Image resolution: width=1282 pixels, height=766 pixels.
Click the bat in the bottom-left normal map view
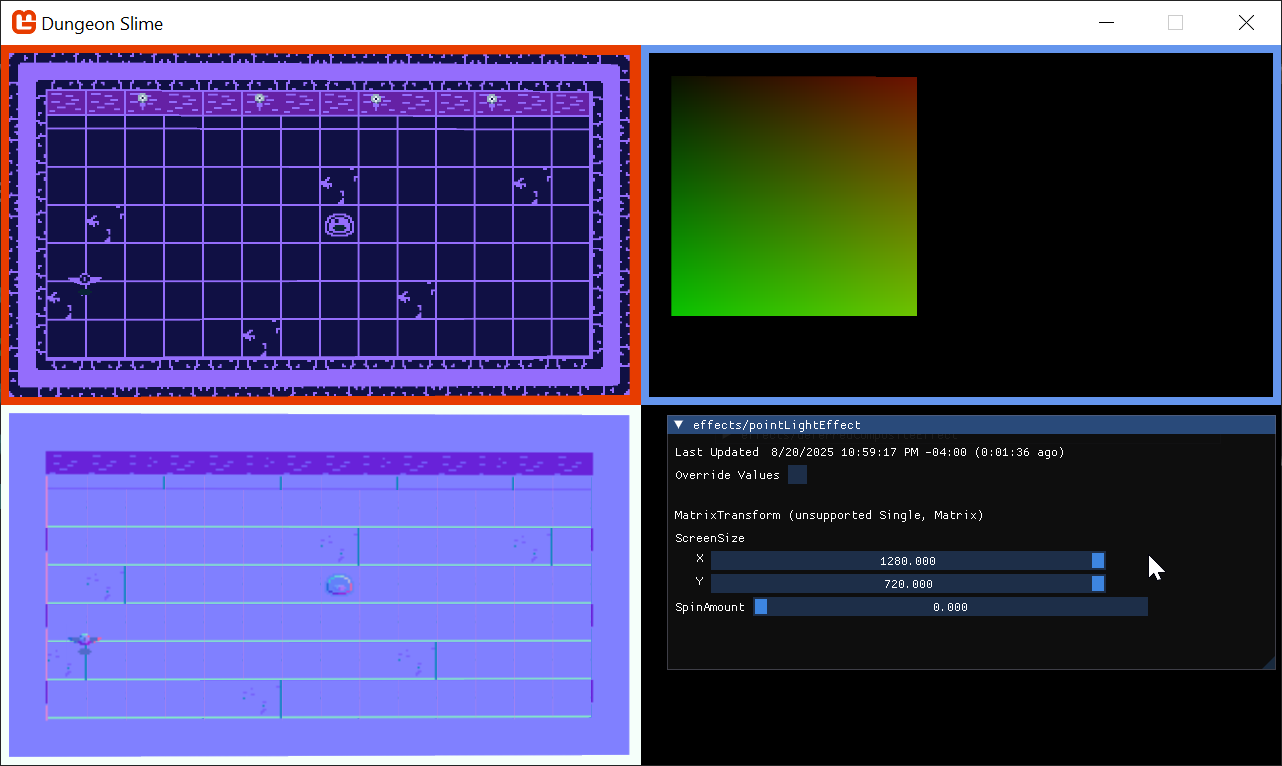pos(85,639)
